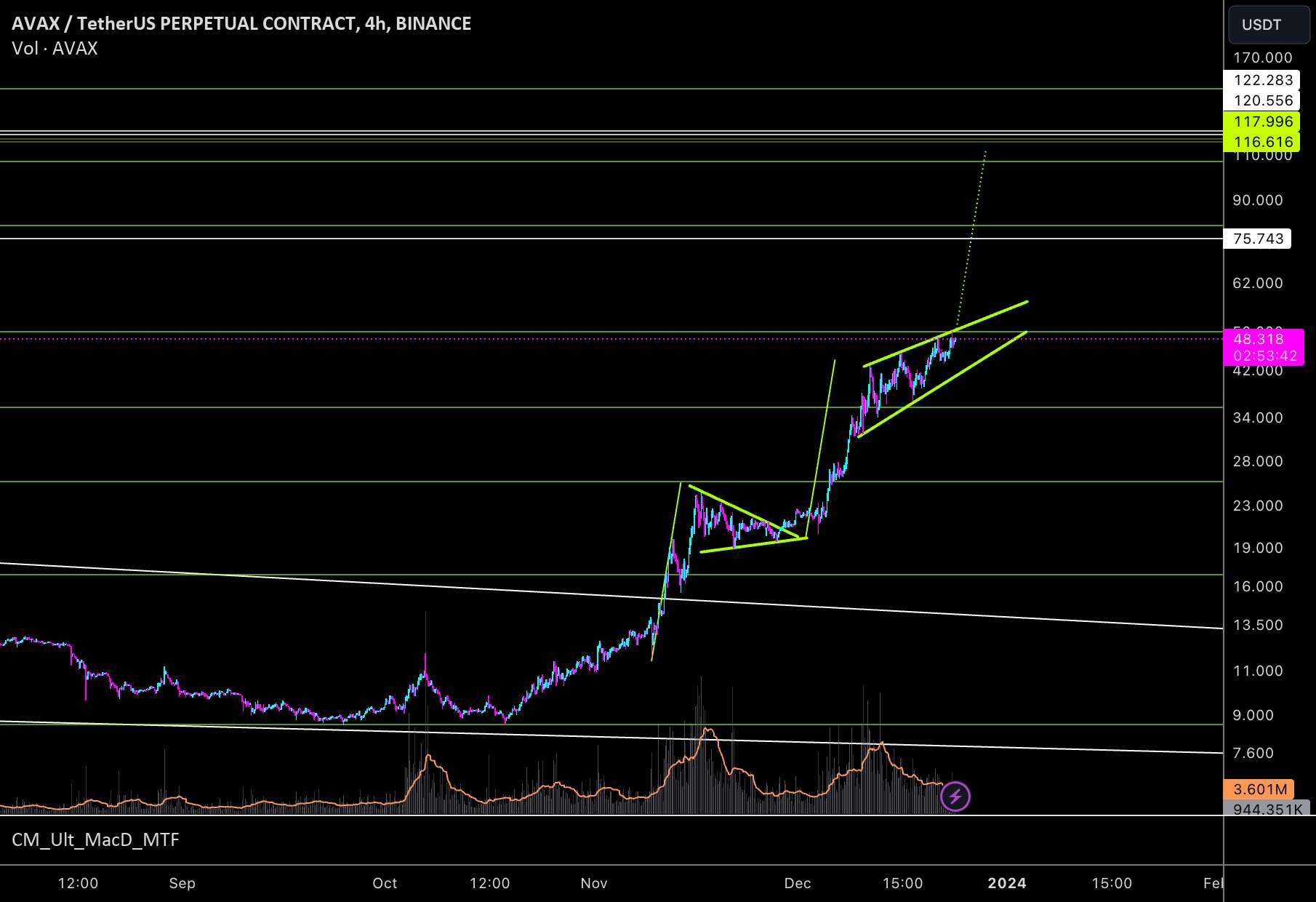
Task: Click the current price label 48.318
Action: [x=1259, y=339]
